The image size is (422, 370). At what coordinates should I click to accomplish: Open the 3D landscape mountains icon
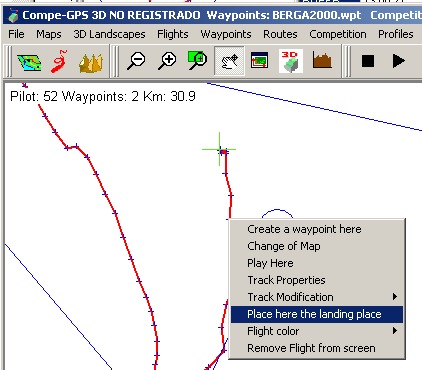tap(90, 62)
